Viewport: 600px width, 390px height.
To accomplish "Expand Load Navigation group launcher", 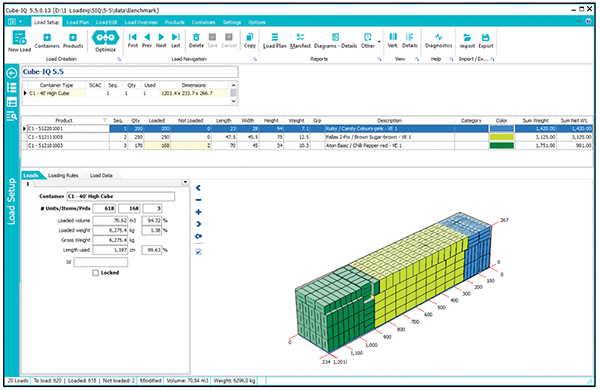I will [255, 59].
